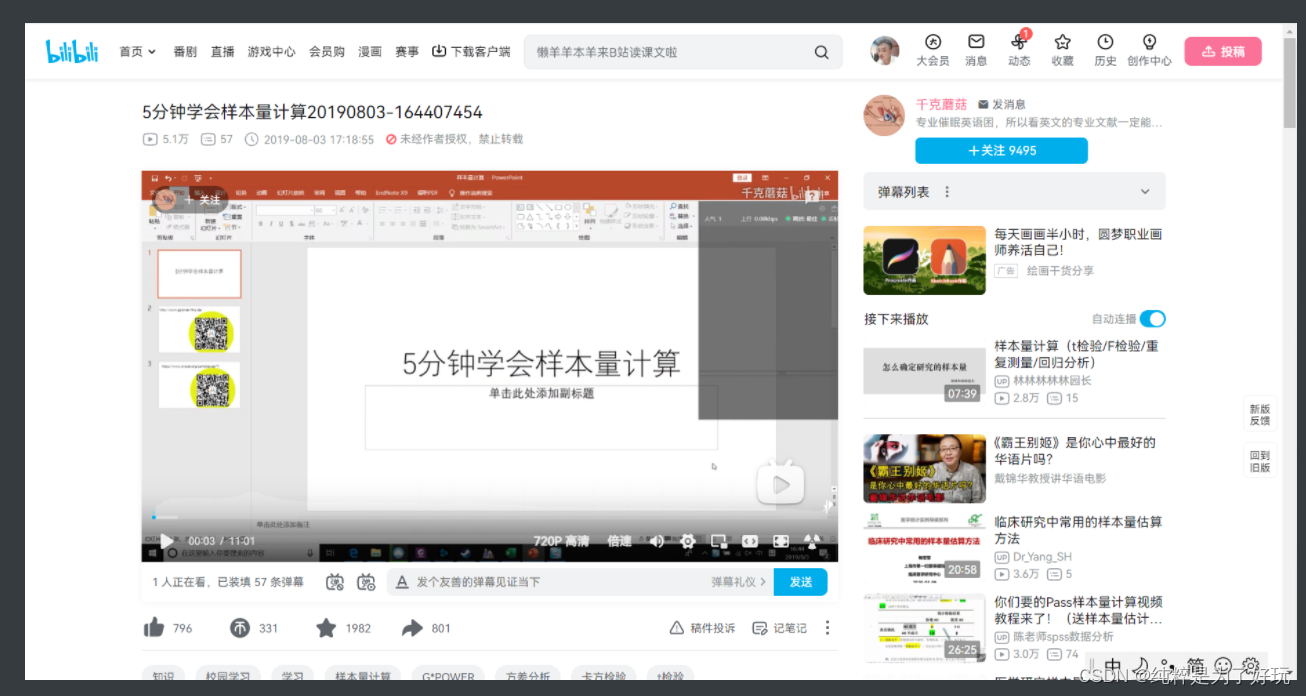The image size is (1306, 696).
Task: Give coins with the coin icon
Action: (240, 628)
